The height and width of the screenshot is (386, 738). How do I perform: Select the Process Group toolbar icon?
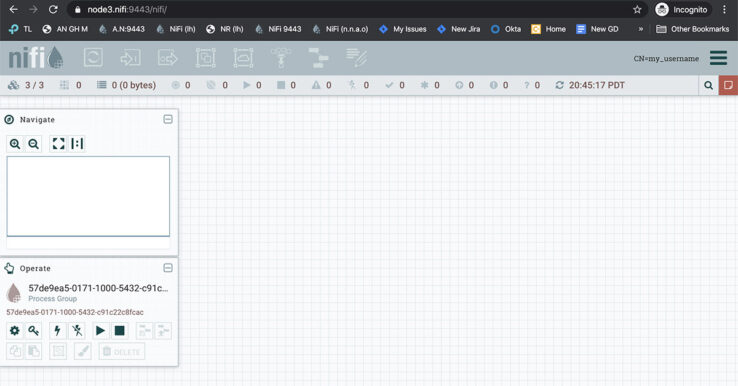tap(206, 58)
